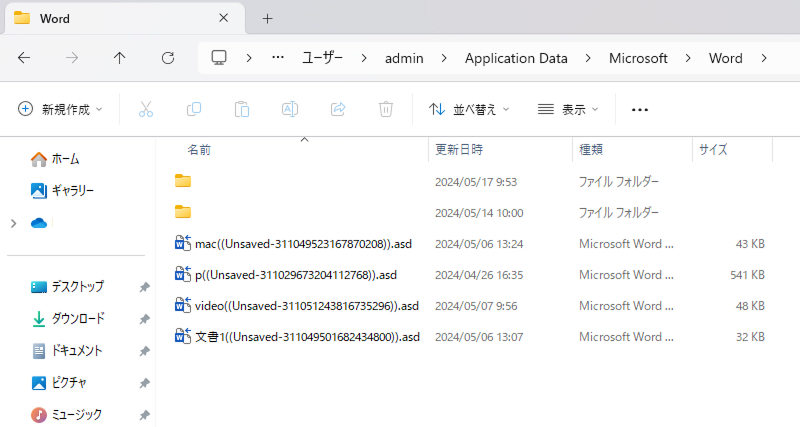
Task: Click the pin icon beside ドキュメント
Action: [x=144, y=351]
